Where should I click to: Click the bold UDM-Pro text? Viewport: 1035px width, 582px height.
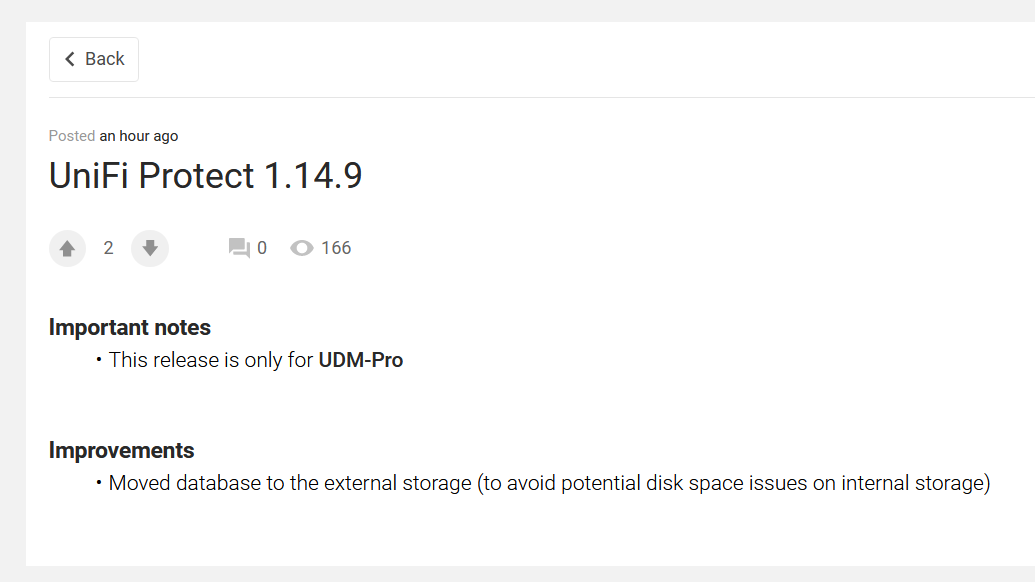pyautogui.click(x=360, y=359)
